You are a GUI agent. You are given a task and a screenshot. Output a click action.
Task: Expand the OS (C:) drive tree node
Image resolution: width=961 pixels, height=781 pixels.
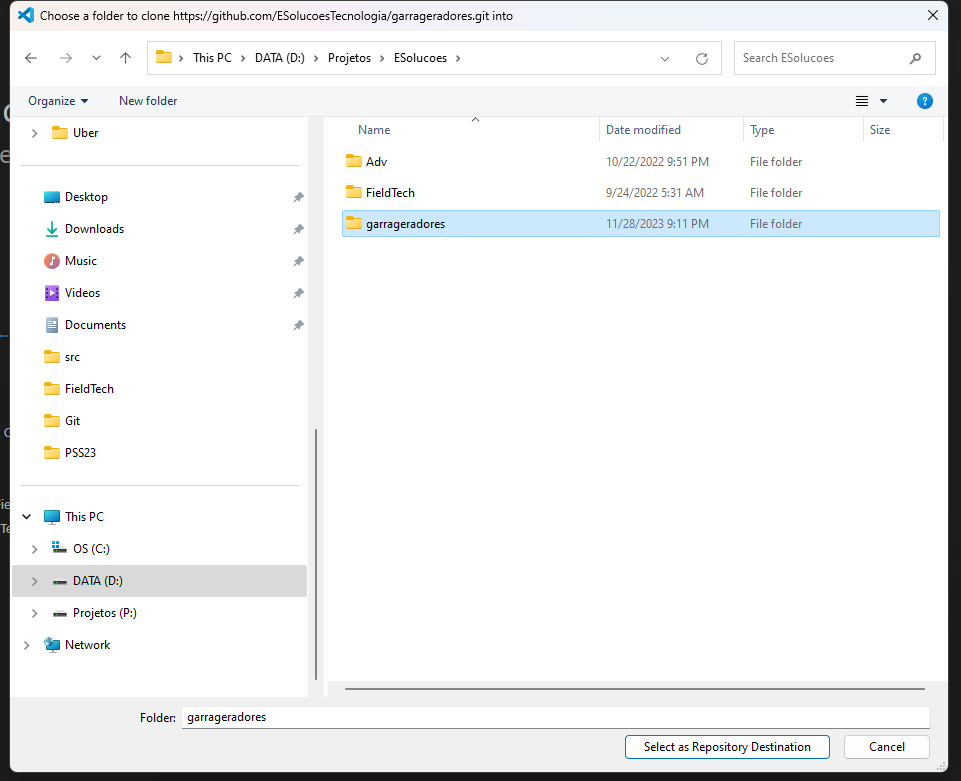click(34, 549)
